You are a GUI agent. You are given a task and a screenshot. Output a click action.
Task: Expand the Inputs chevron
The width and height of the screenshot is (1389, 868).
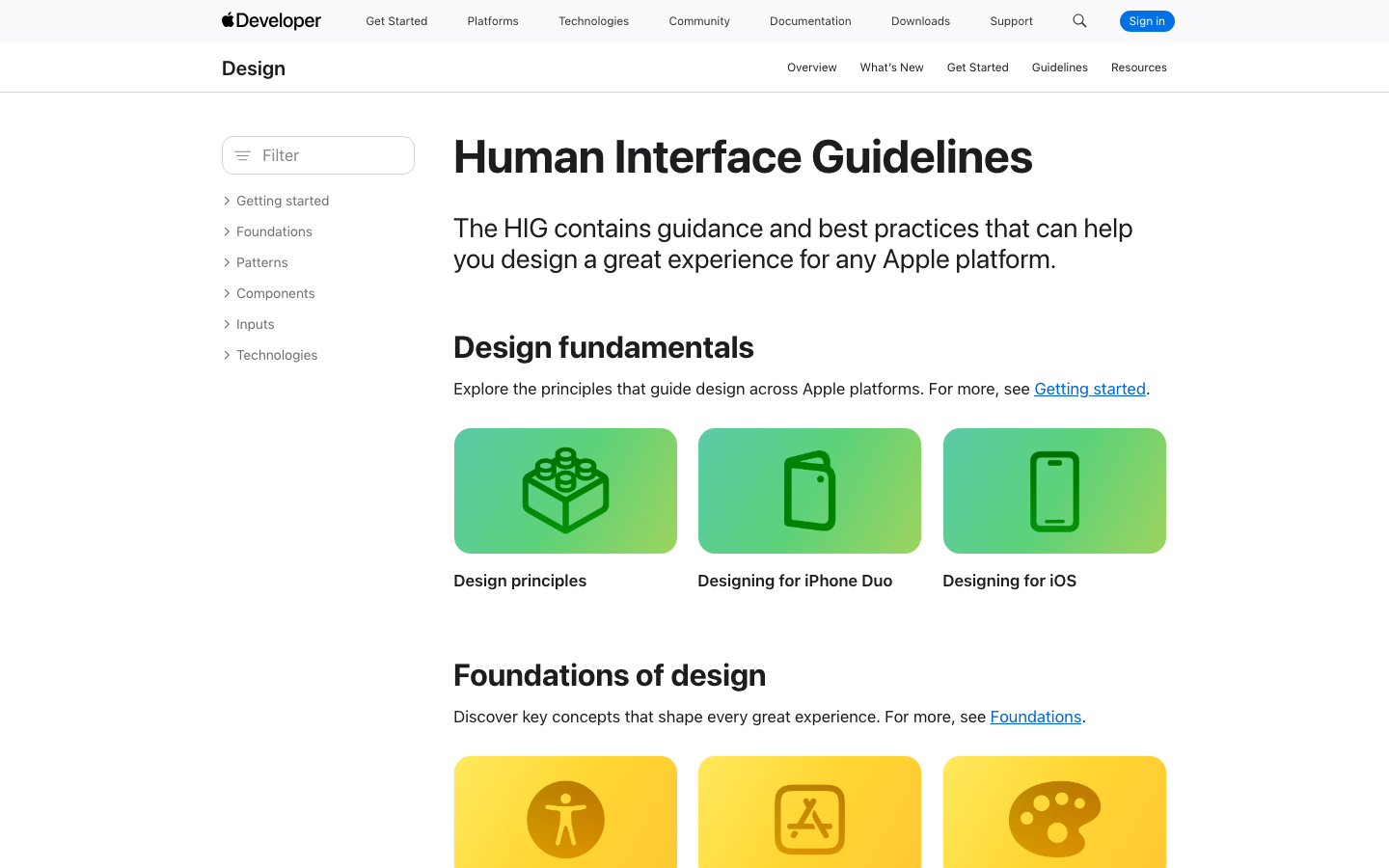coord(227,324)
